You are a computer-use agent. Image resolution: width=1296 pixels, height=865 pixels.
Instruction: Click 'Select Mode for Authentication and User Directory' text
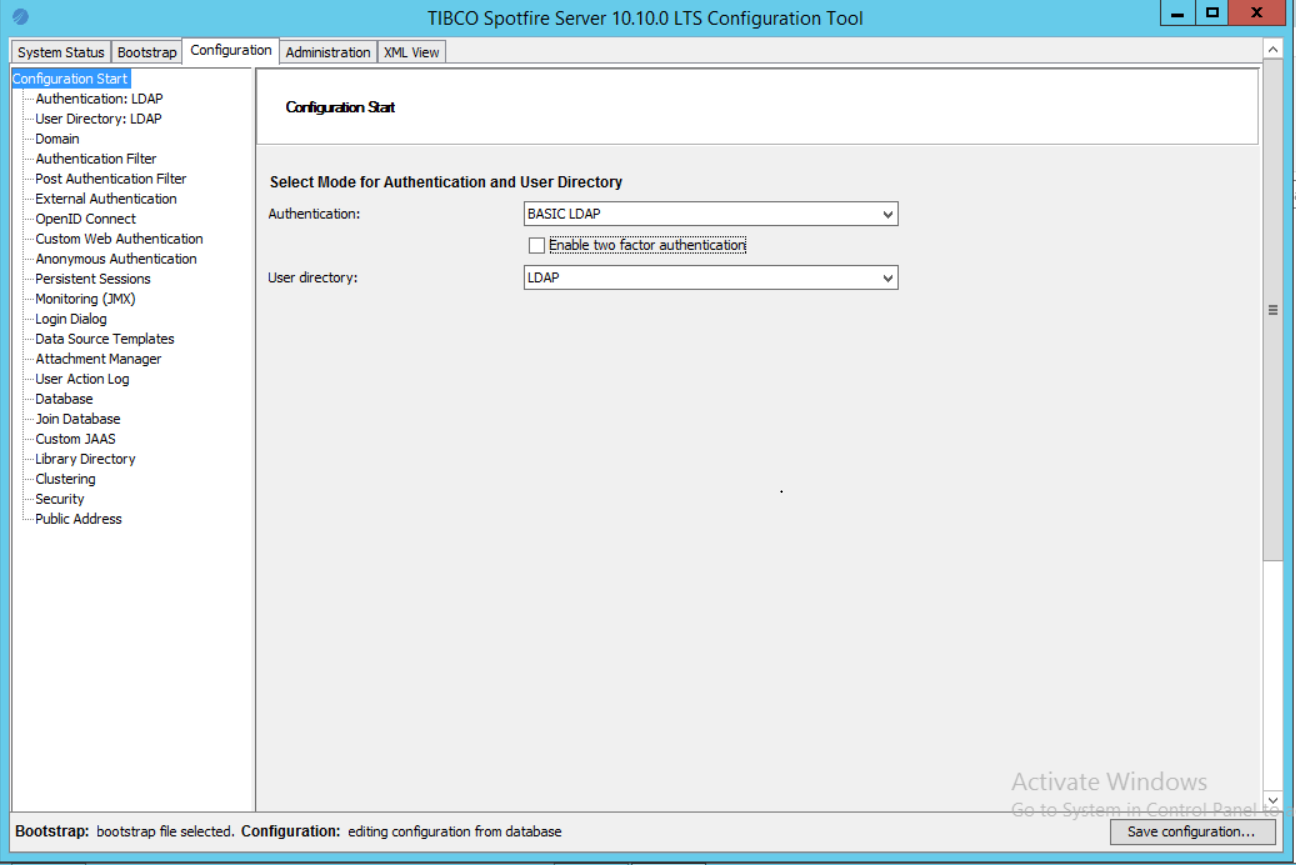coord(446,182)
